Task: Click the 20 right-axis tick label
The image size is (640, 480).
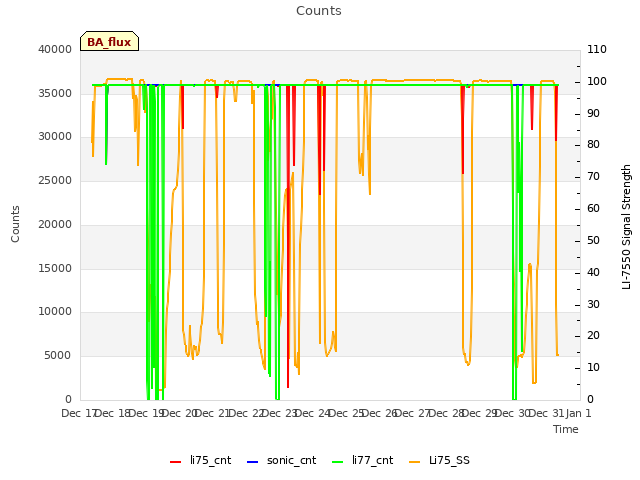Action: pyautogui.click(x=593, y=336)
